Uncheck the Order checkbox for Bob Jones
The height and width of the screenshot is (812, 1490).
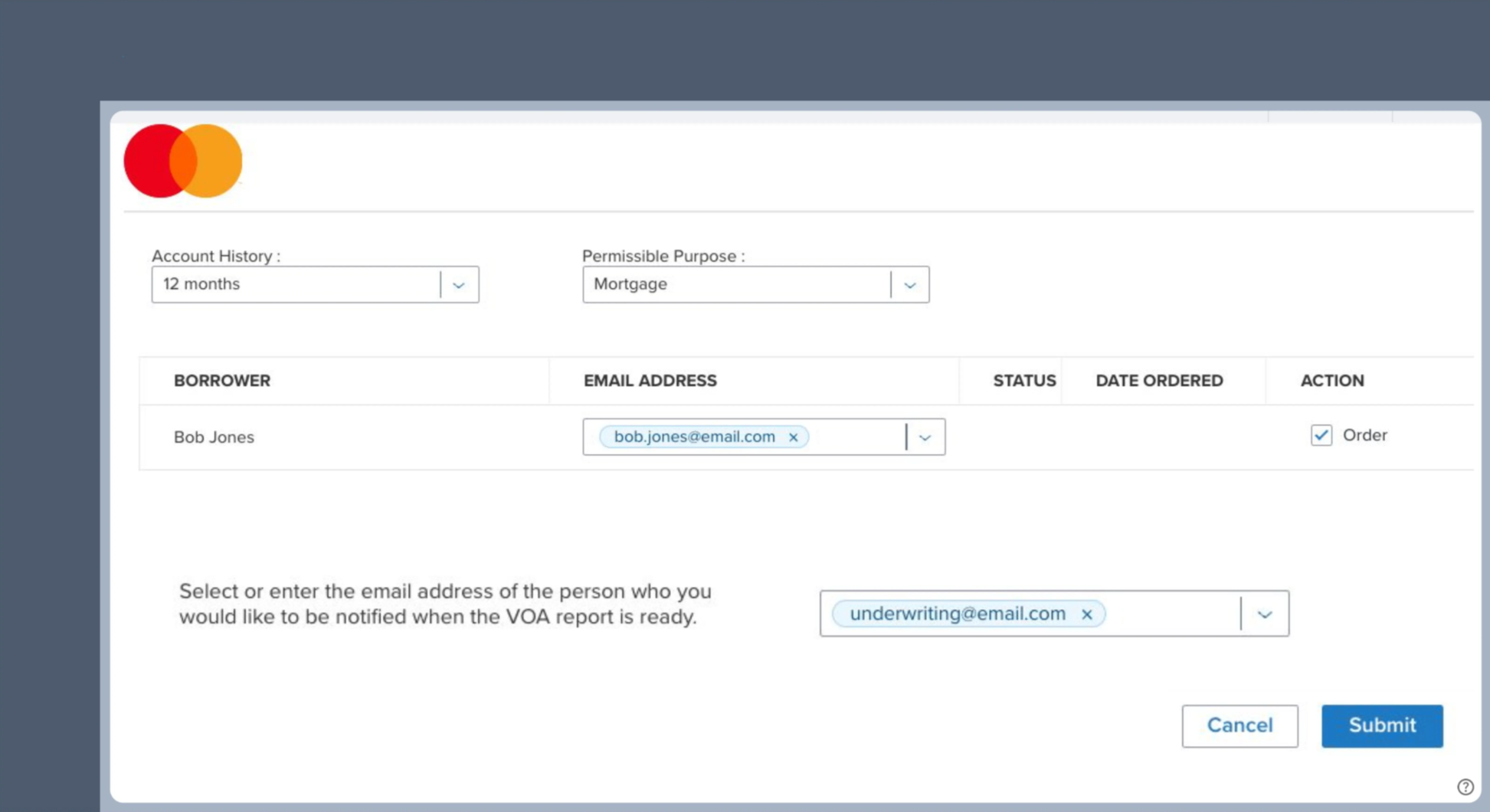(1321, 435)
